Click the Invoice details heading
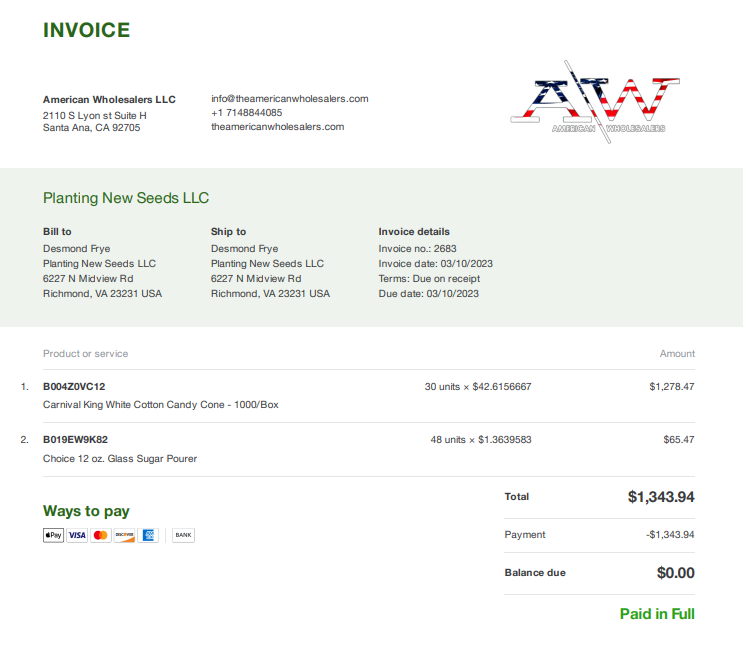 click(x=414, y=232)
